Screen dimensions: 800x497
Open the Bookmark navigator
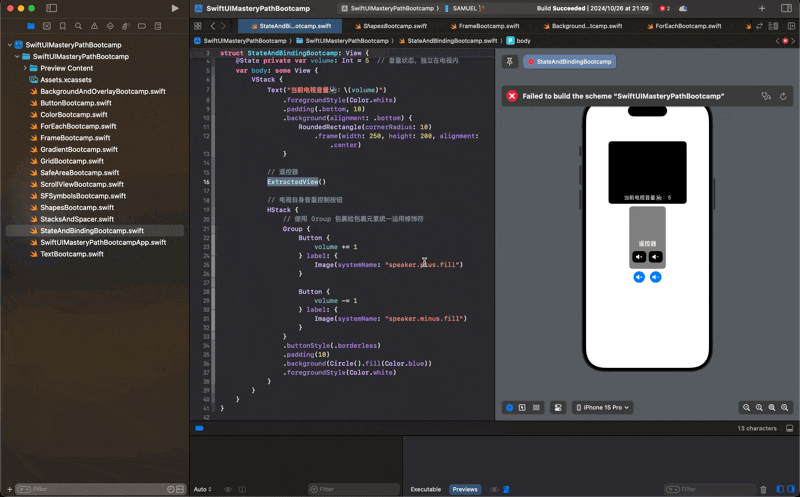[63, 26]
